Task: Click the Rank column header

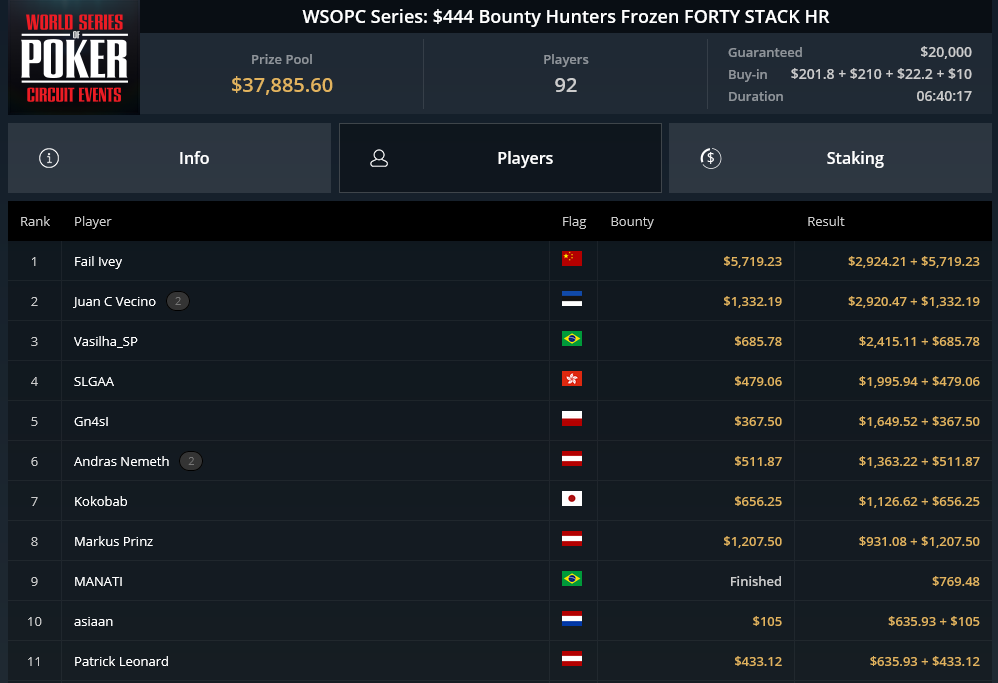Action: [35, 222]
